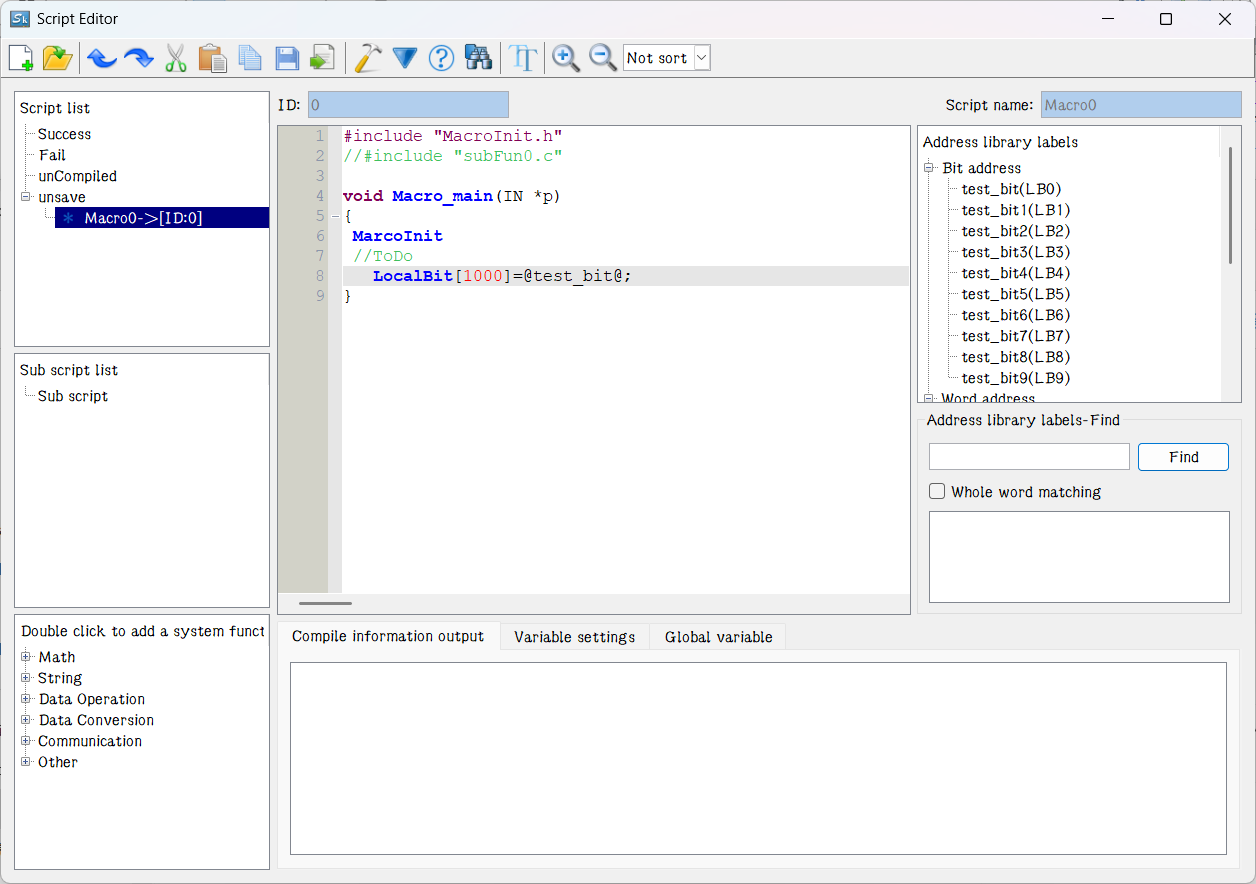Change font with the TT icon
The height and width of the screenshot is (884, 1256).
click(523, 58)
